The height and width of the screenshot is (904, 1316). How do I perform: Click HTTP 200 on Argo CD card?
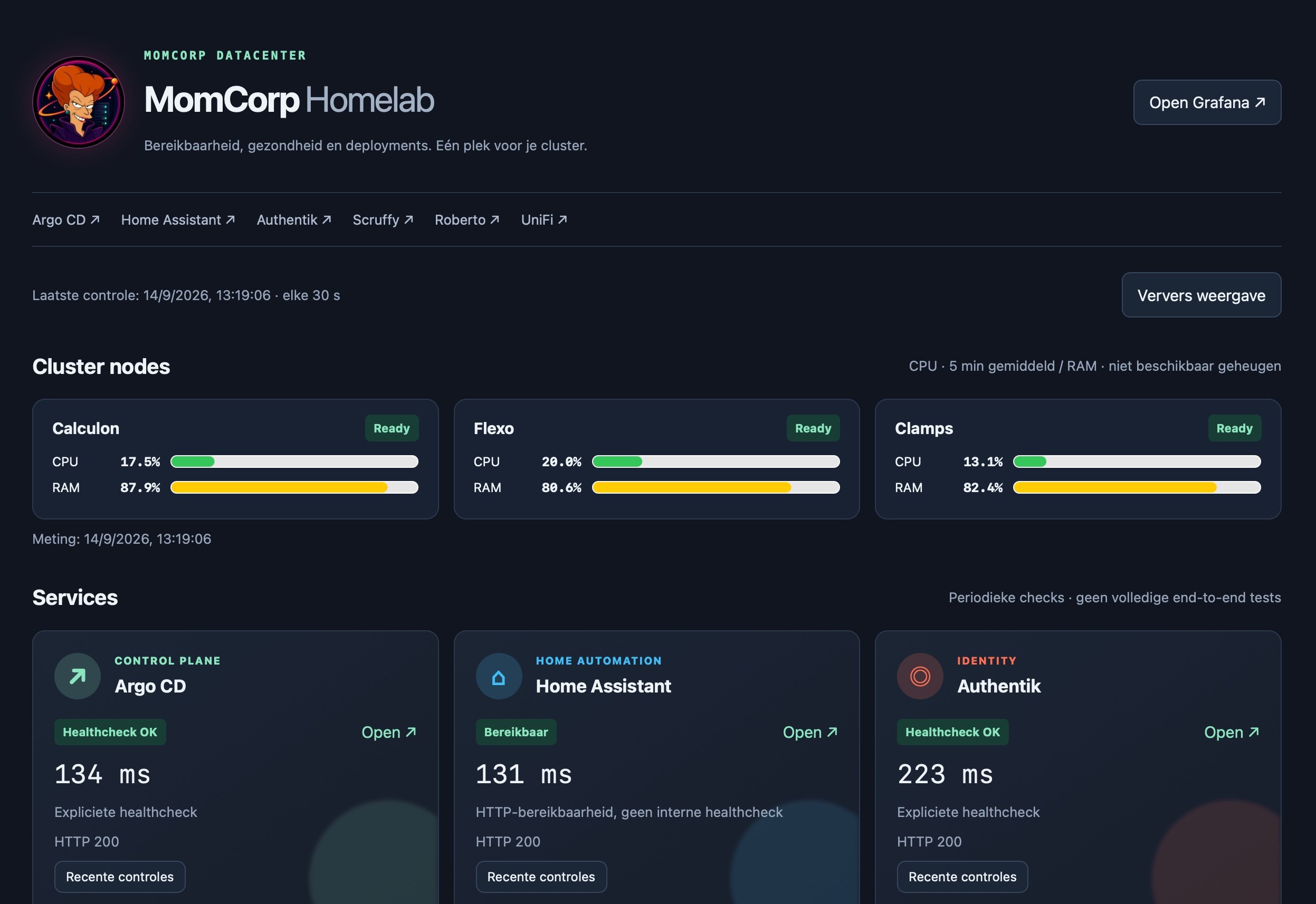pos(86,841)
